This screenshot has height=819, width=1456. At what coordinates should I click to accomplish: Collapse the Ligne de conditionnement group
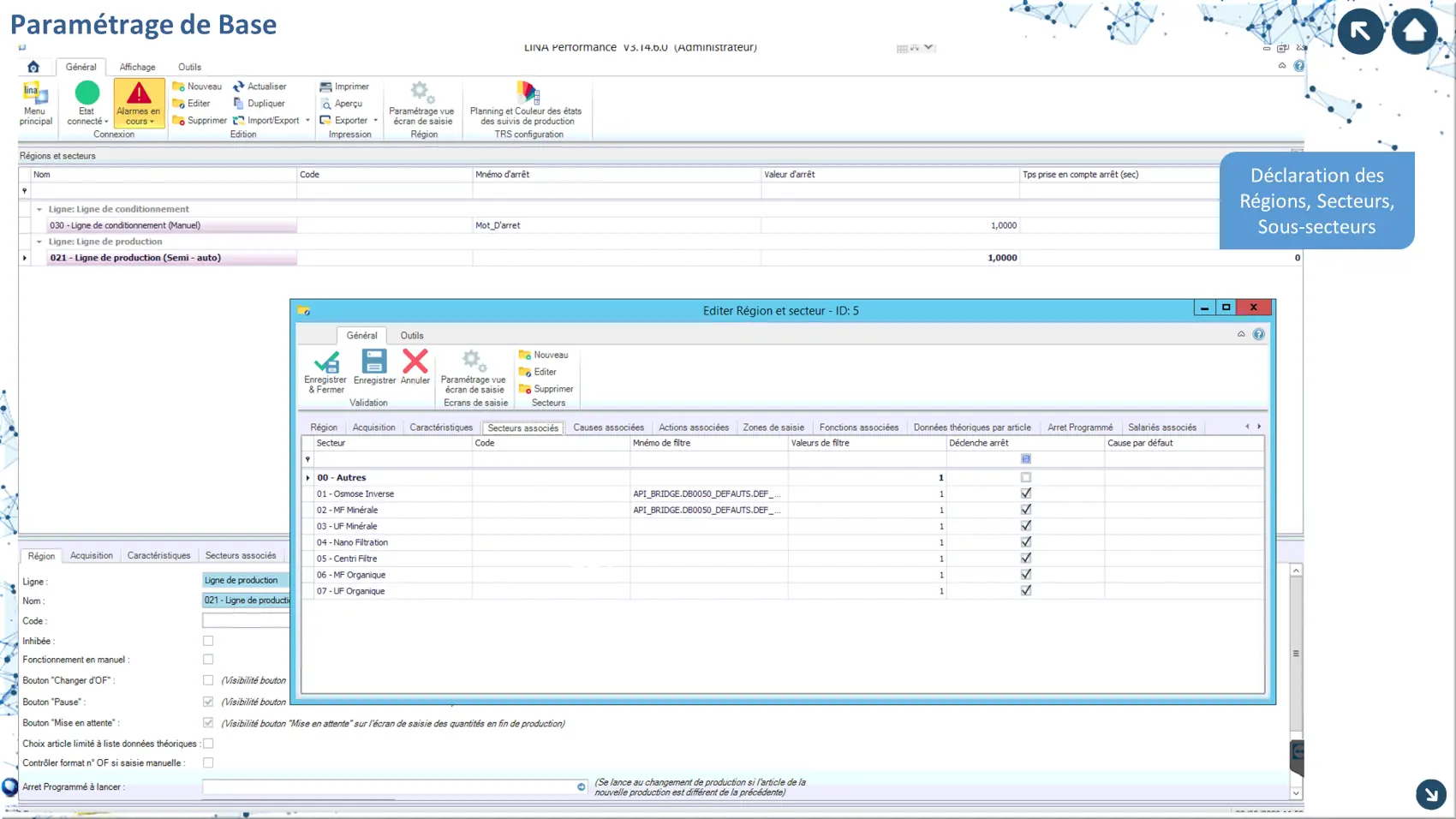[39, 209]
